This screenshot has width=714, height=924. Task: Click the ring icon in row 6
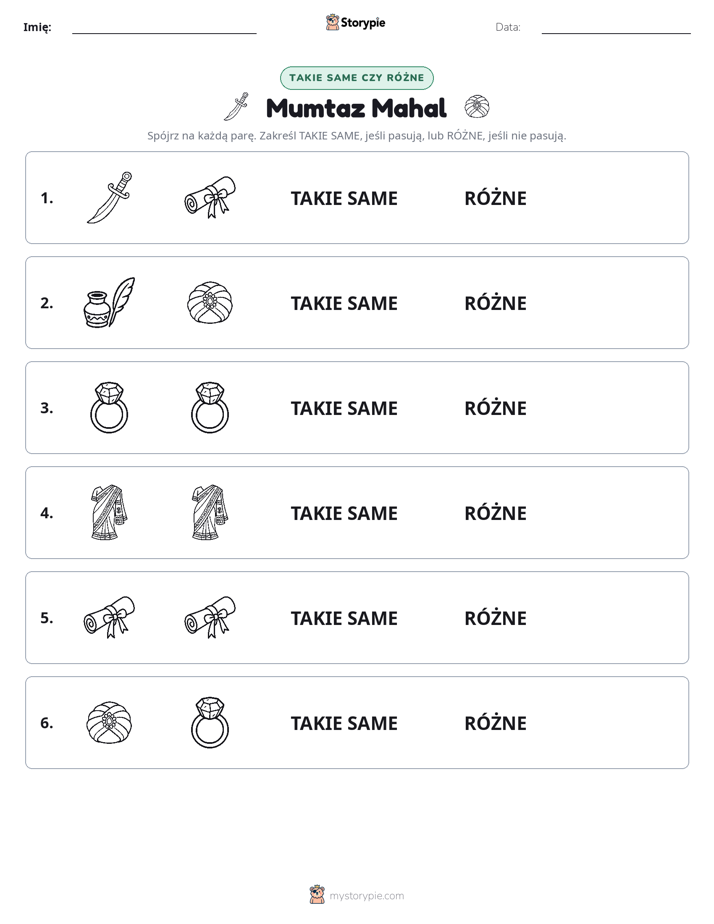pos(210,722)
